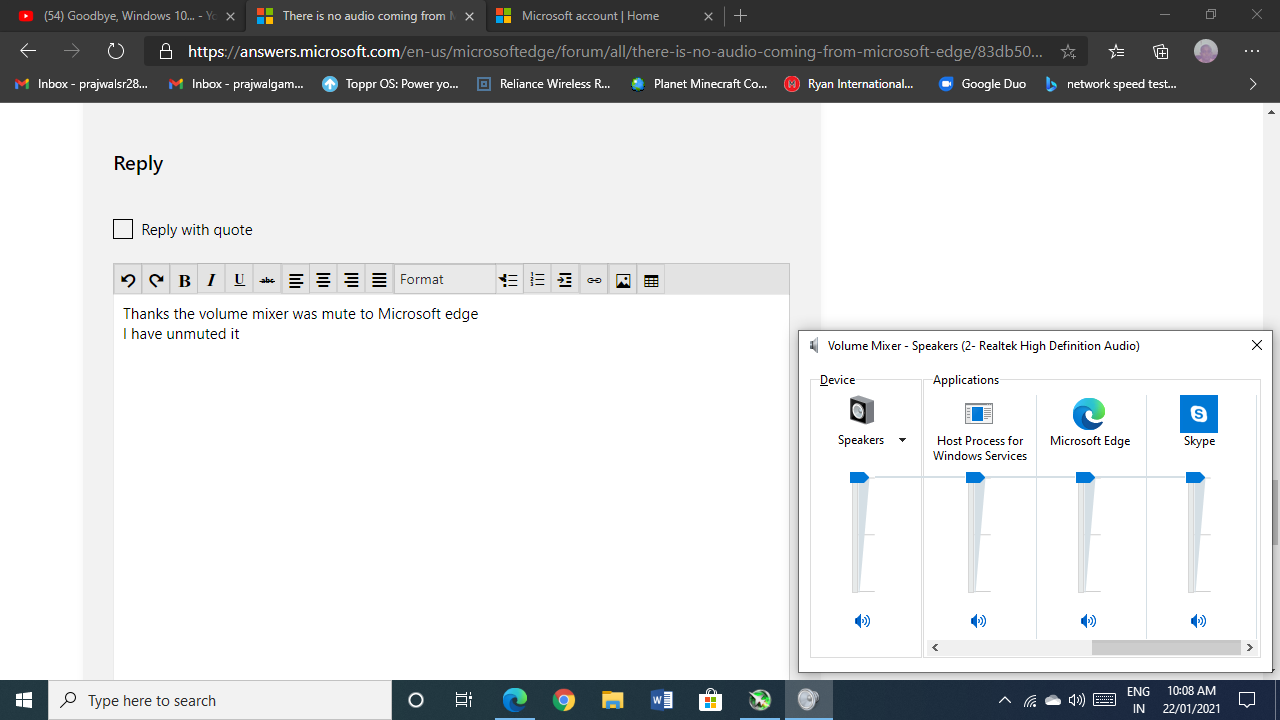Add this page to favorites with the star
1280x720 pixels.
[x=1068, y=51]
